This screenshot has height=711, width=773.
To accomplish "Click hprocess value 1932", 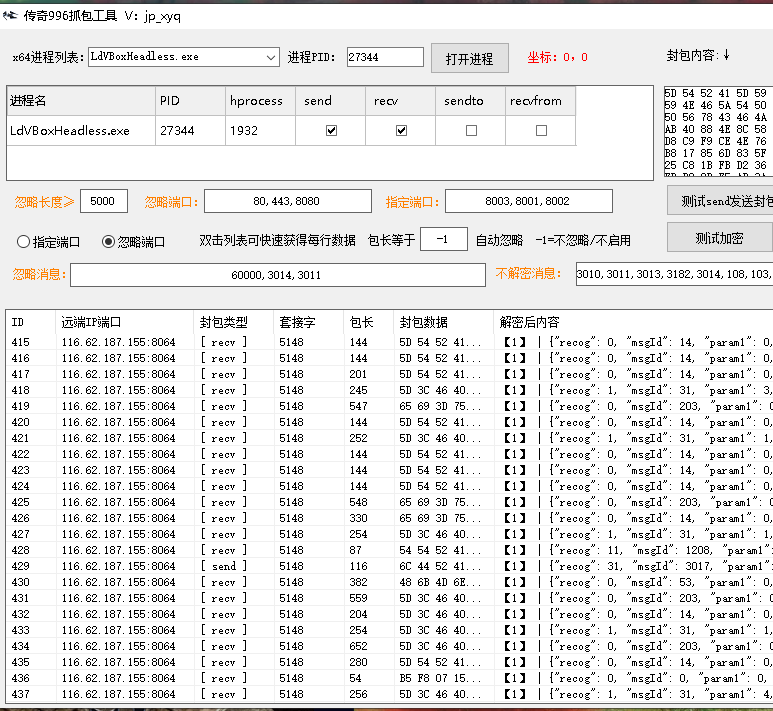I will point(244,131).
